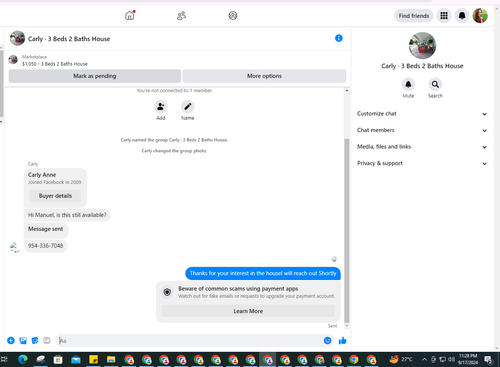Click the Find friends button
The width and height of the screenshot is (500, 367).
[414, 16]
